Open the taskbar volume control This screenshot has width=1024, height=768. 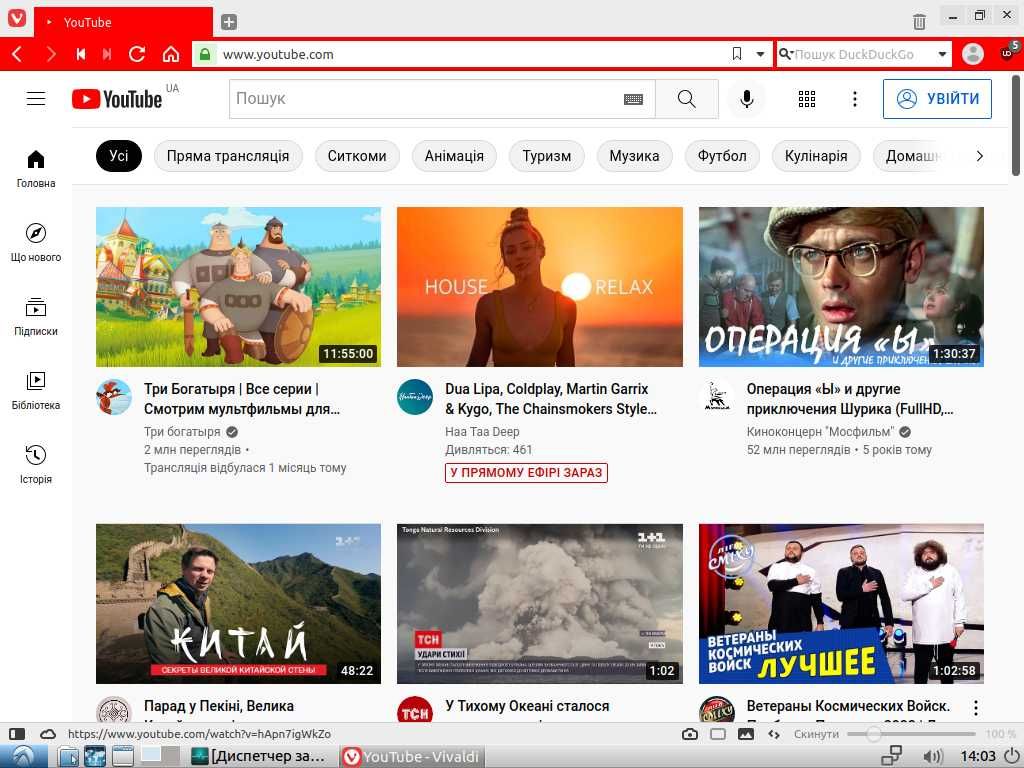click(x=934, y=757)
